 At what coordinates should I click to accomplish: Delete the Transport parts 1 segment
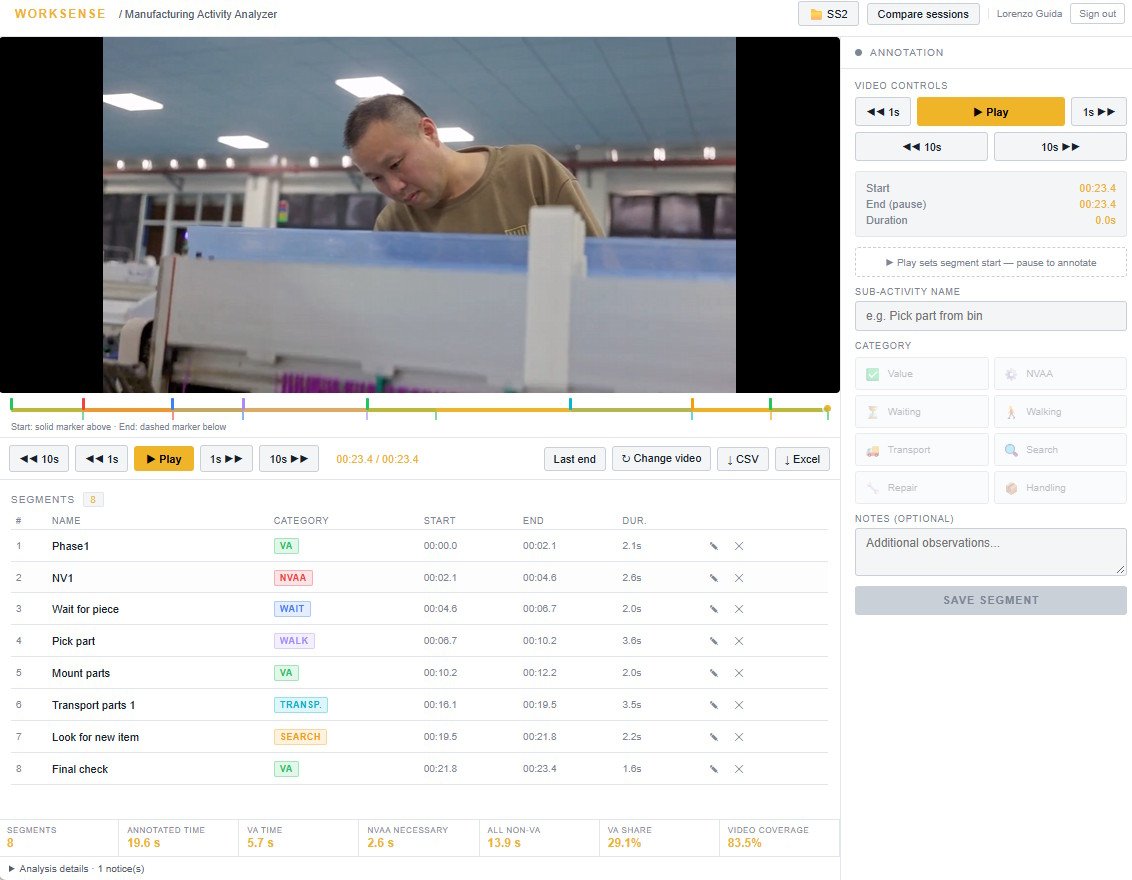[739, 705]
